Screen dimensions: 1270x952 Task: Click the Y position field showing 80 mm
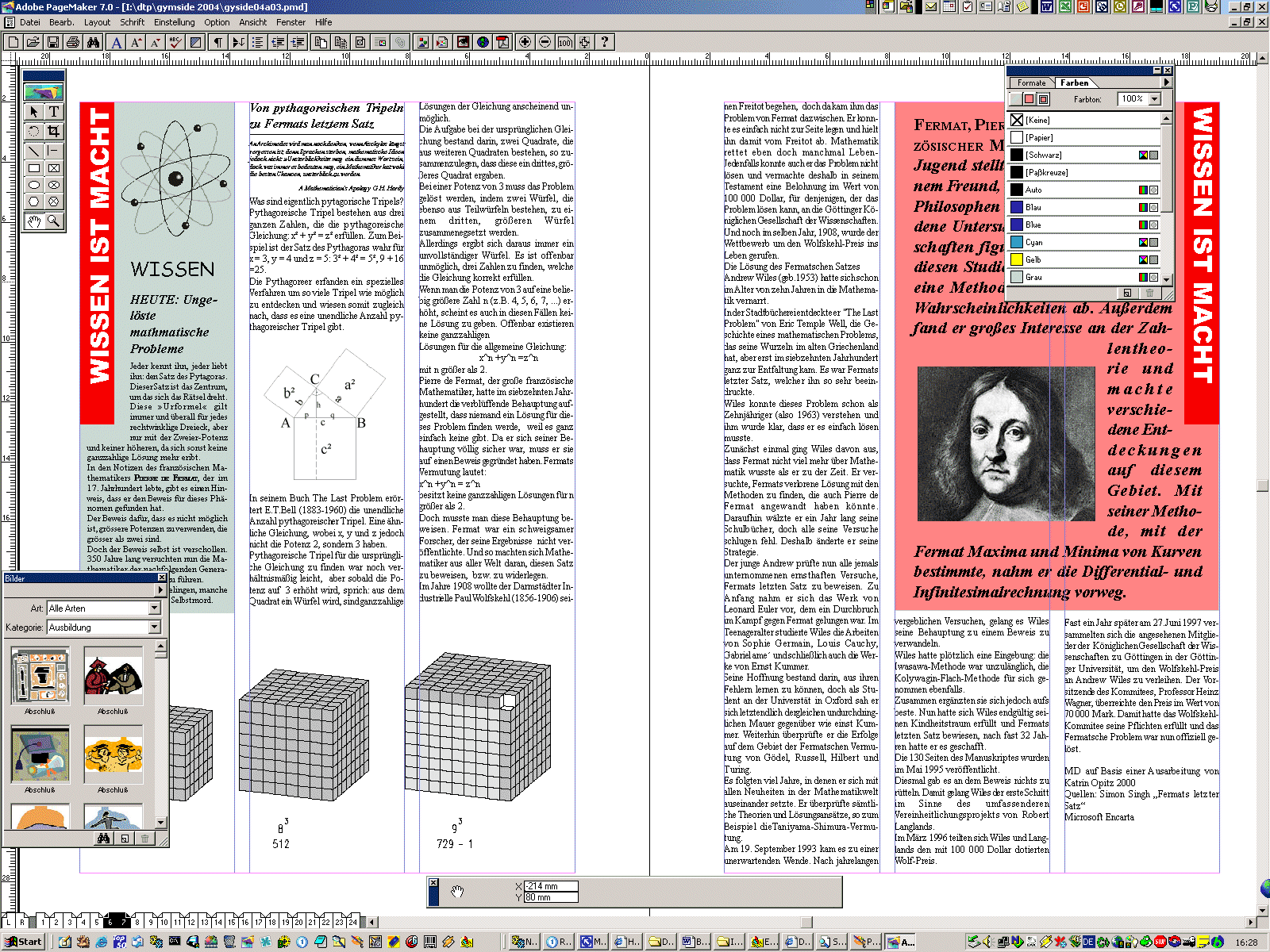coord(550,897)
